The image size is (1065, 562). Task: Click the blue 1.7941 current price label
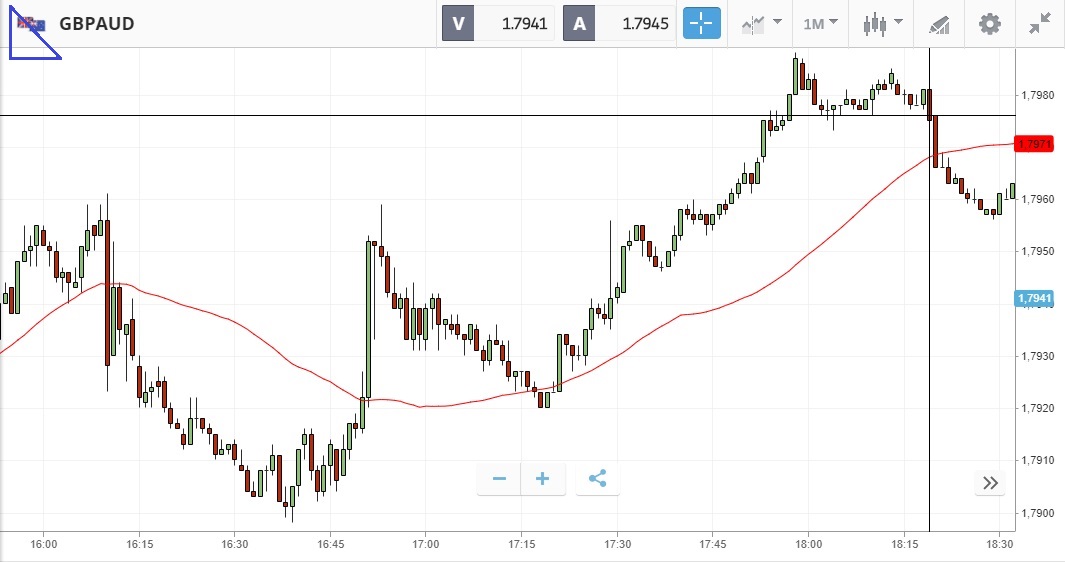click(1034, 298)
